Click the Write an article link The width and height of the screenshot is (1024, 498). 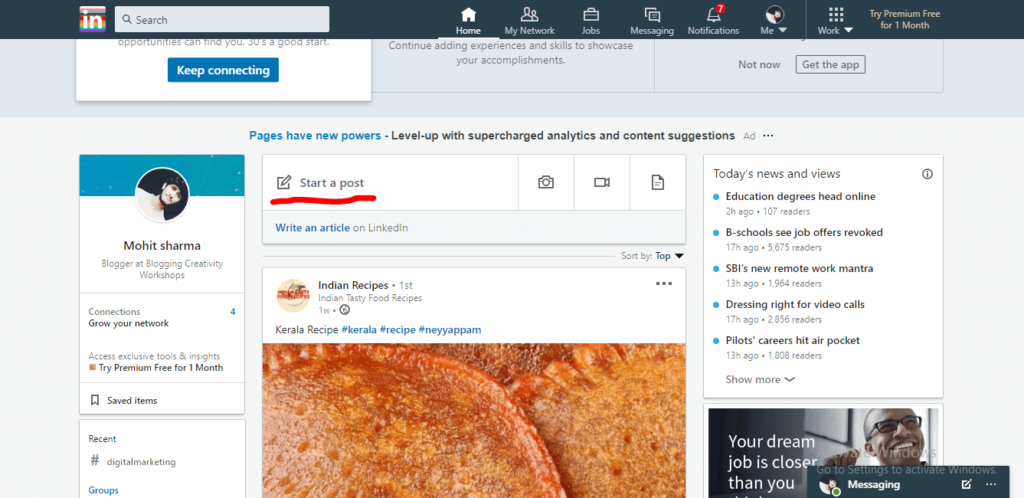(313, 228)
